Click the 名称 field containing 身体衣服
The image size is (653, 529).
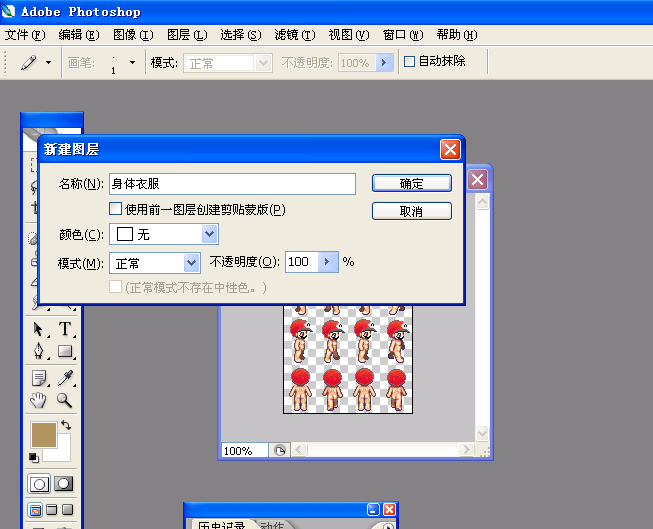tap(232, 184)
